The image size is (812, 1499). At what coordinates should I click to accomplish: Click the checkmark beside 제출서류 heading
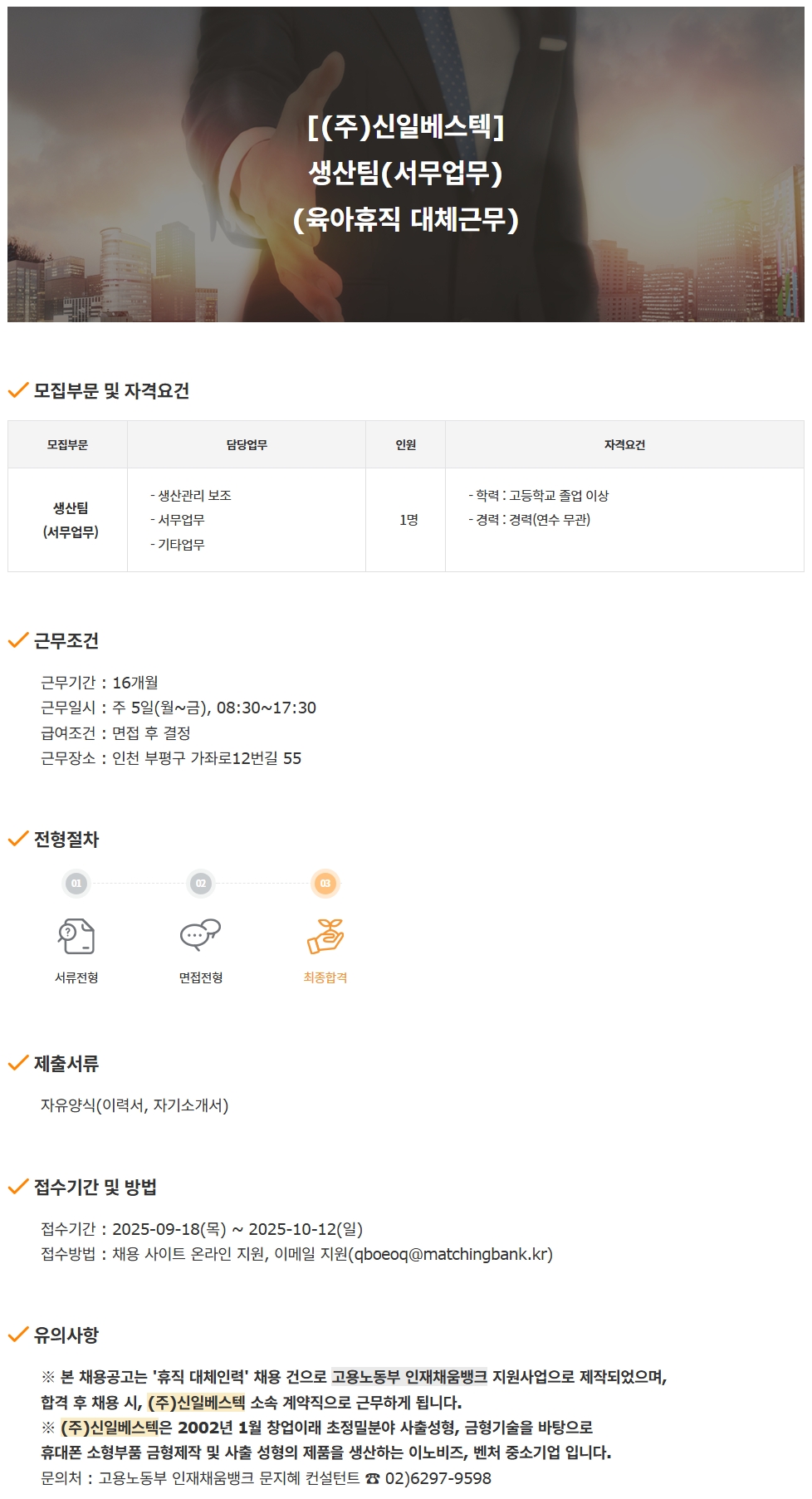click(18, 1063)
